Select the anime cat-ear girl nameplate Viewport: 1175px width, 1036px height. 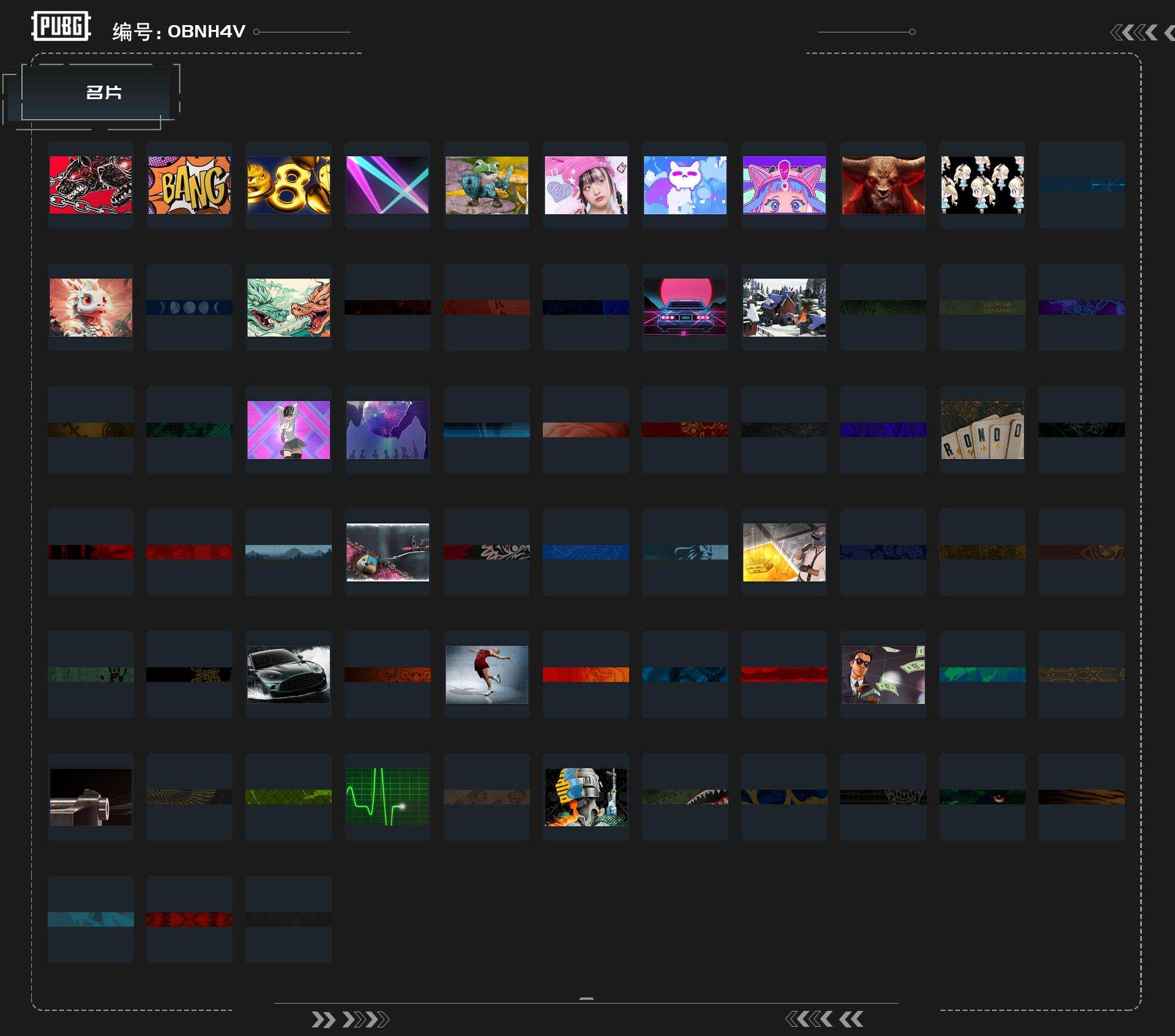(785, 185)
